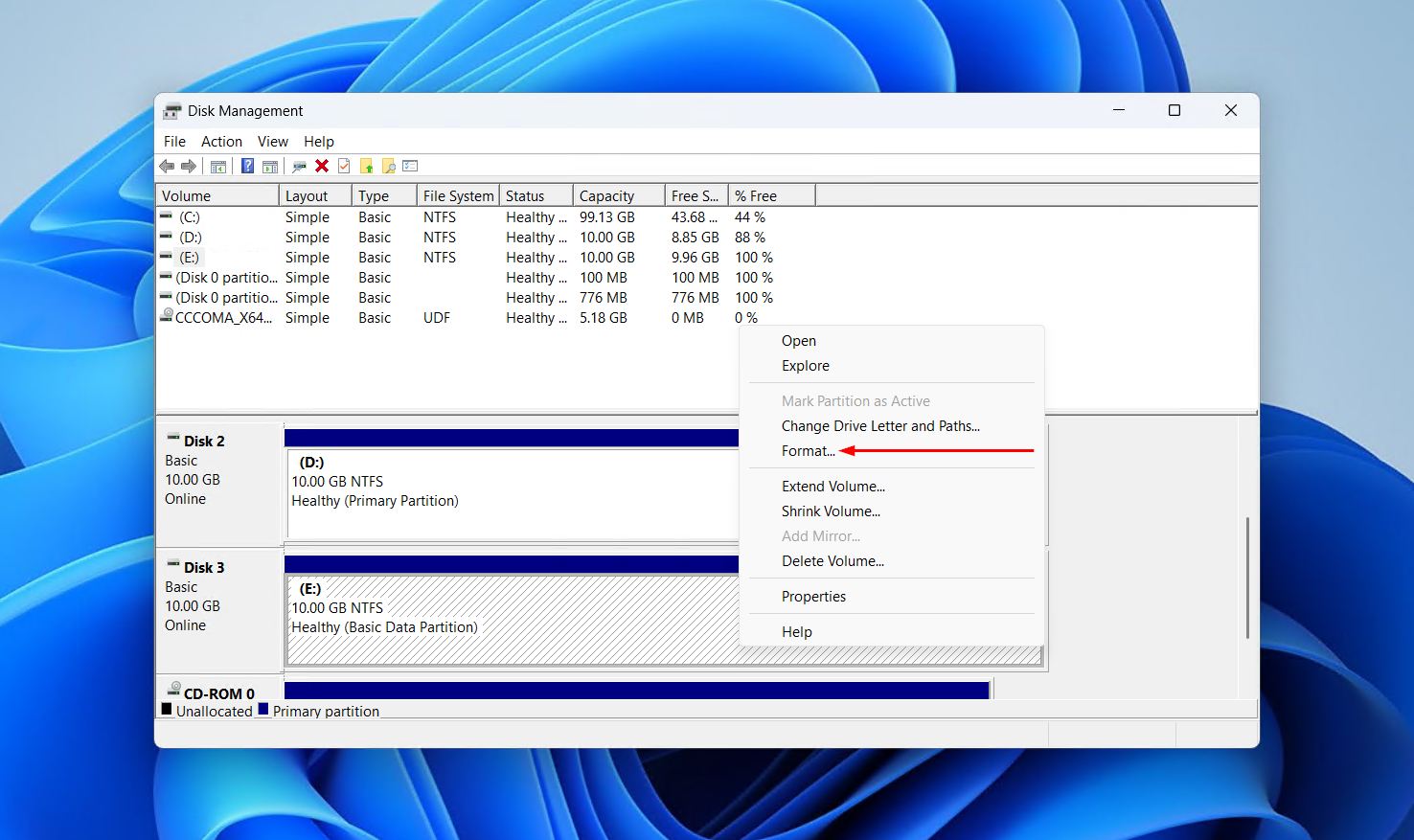
Task: Sort by the Capacity column header
Action: (619, 195)
